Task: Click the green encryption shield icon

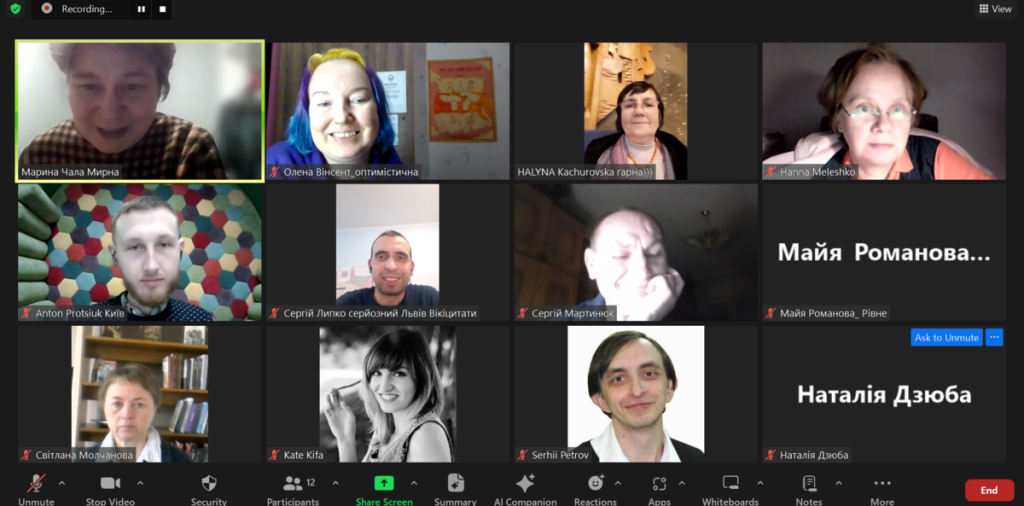Action: click(x=16, y=8)
